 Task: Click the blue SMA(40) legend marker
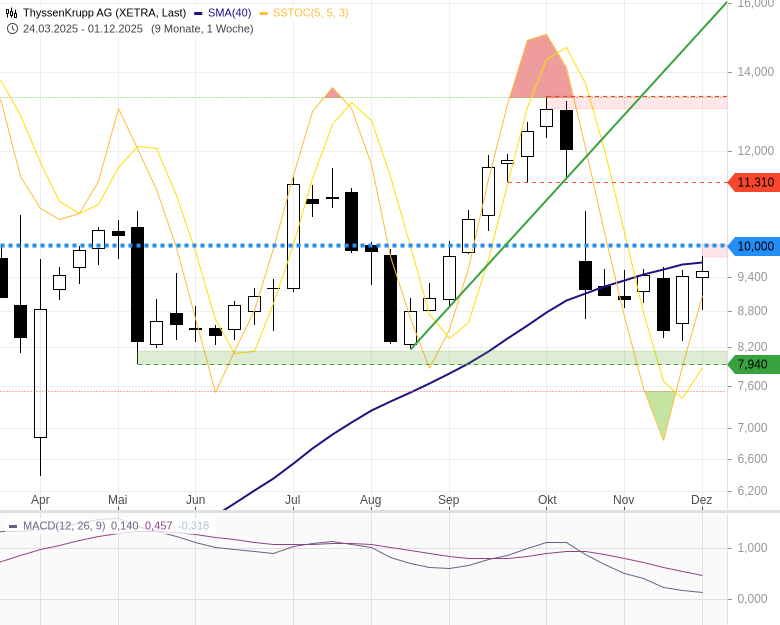(198, 13)
